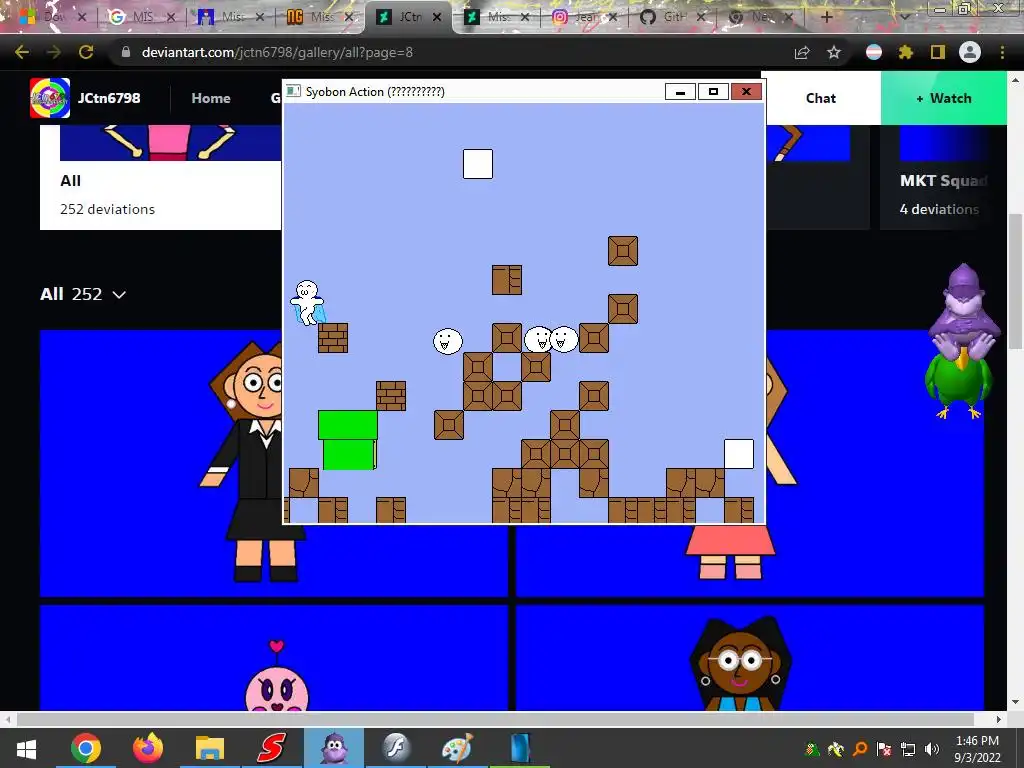The height and width of the screenshot is (768, 1024).
Task: Click the Syobon Action window title icon
Action: [294, 91]
